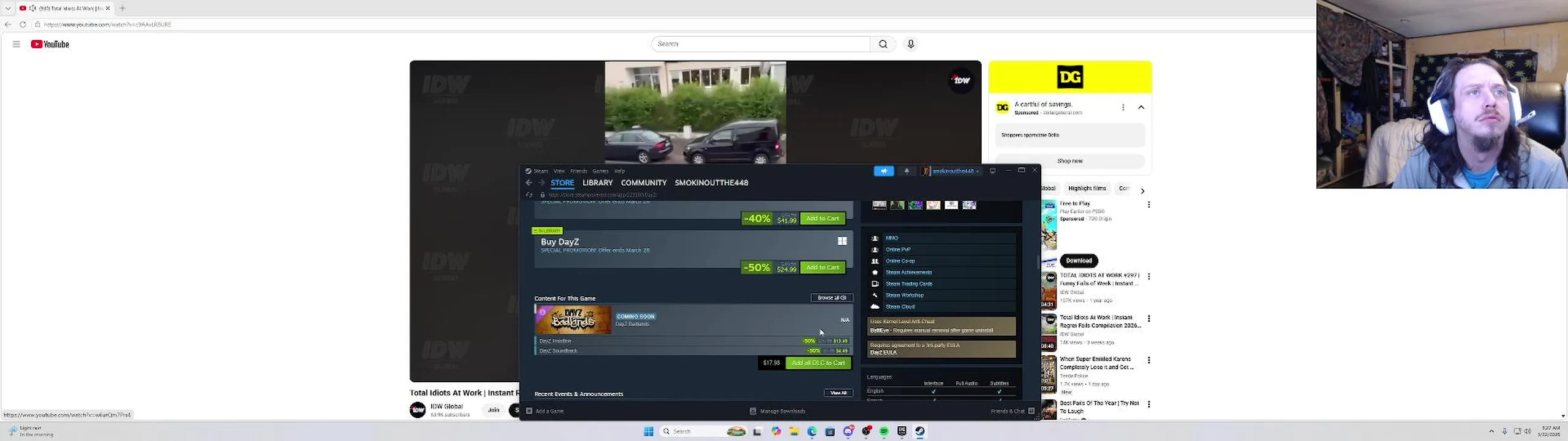Launch File Explorer from the taskbar

[794, 431]
